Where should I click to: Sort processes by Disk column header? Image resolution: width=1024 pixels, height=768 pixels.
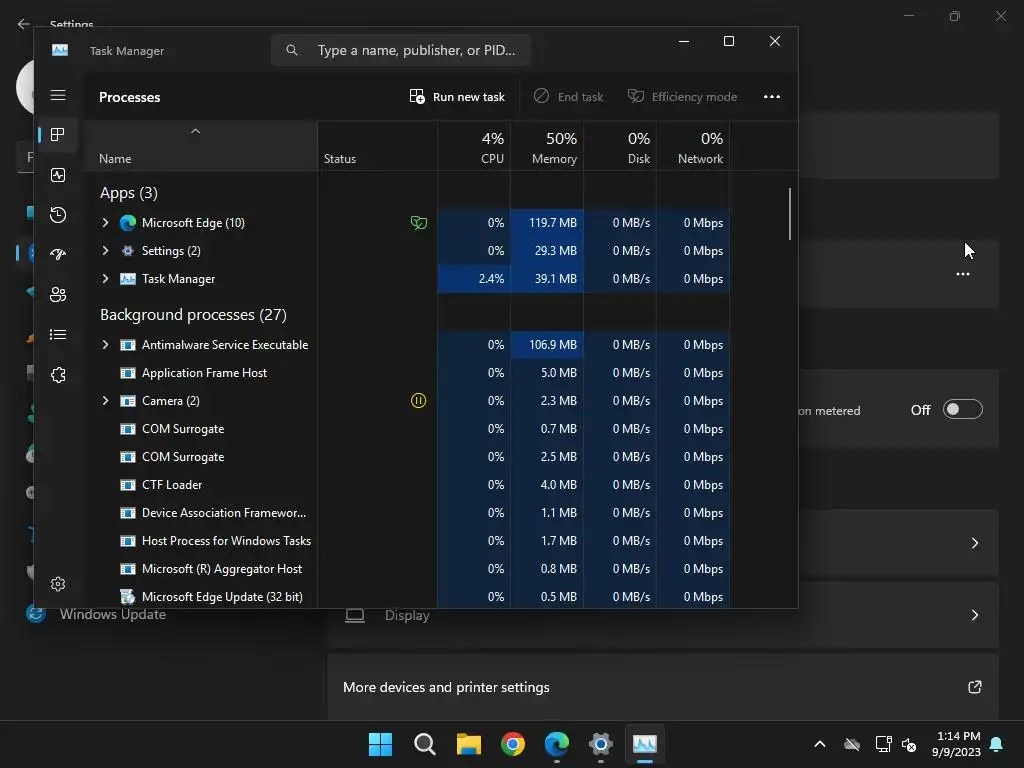(x=620, y=146)
